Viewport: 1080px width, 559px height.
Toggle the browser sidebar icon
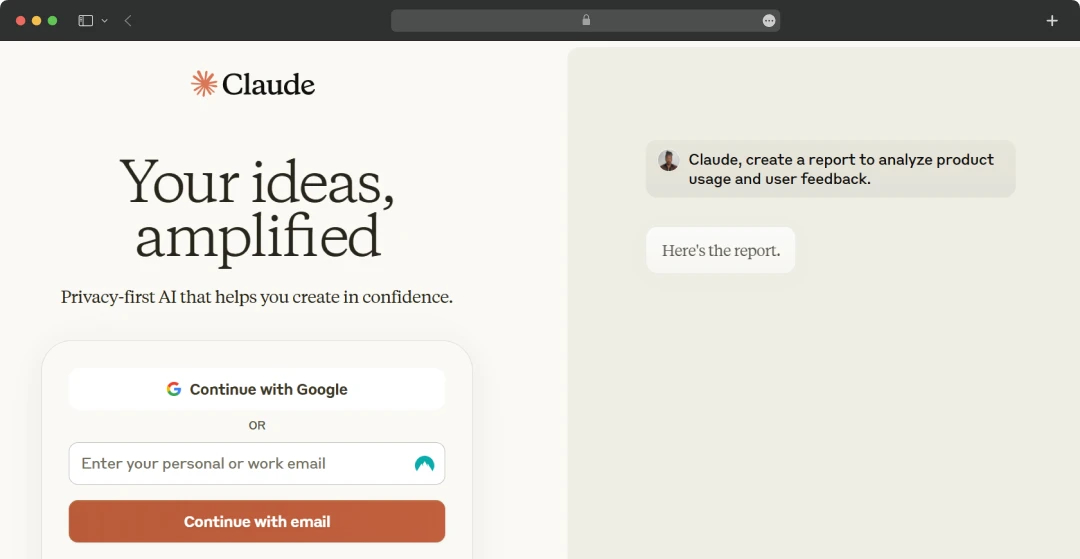(85, 21)
